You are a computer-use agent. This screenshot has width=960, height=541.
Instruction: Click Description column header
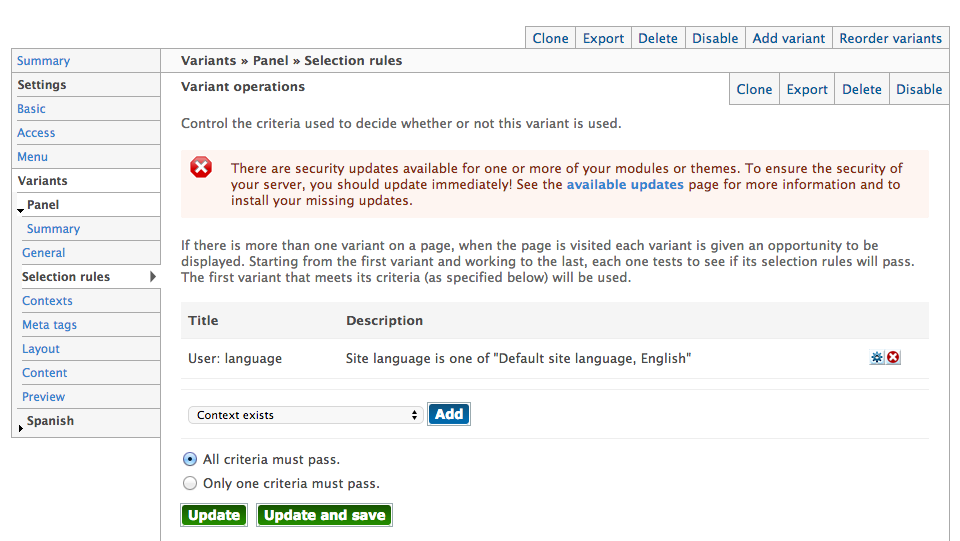(x=384, y=321)
